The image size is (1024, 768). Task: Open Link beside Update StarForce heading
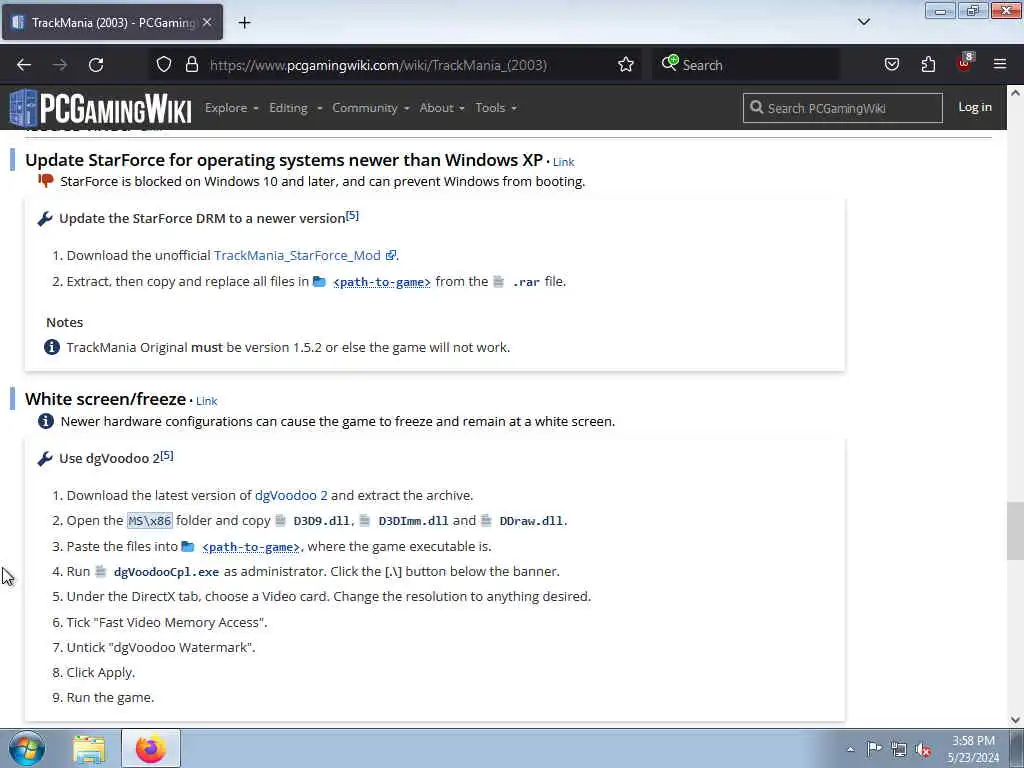point(563,162)
